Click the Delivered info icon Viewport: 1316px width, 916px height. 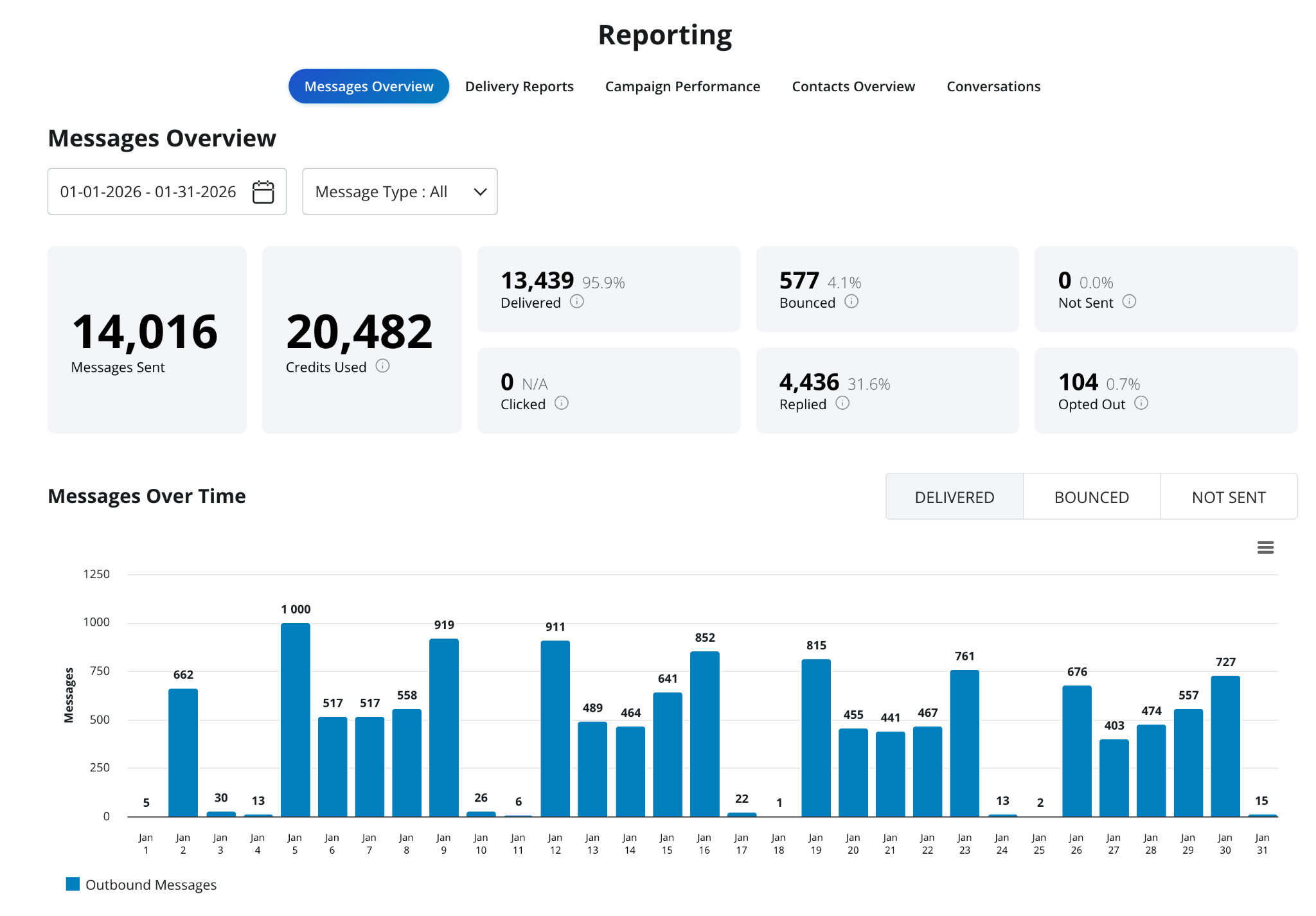click(577, 301)
